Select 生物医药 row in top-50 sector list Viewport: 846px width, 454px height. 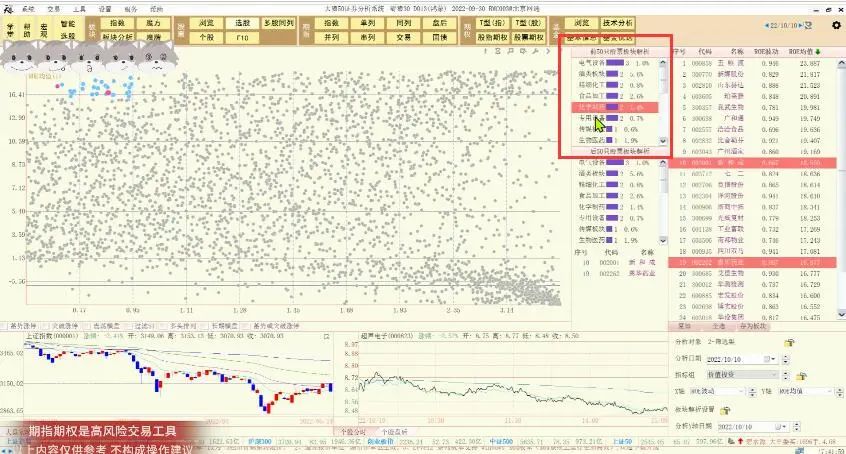click(615, 140)
